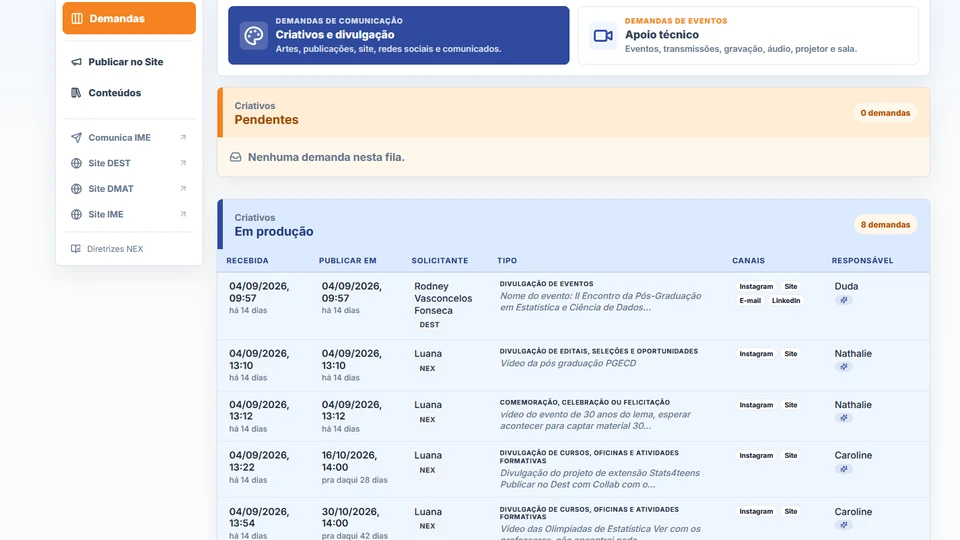Click the PUBLICAR EM column header
The height and width of the screenshot is (540, 960).
click(348, 261)
